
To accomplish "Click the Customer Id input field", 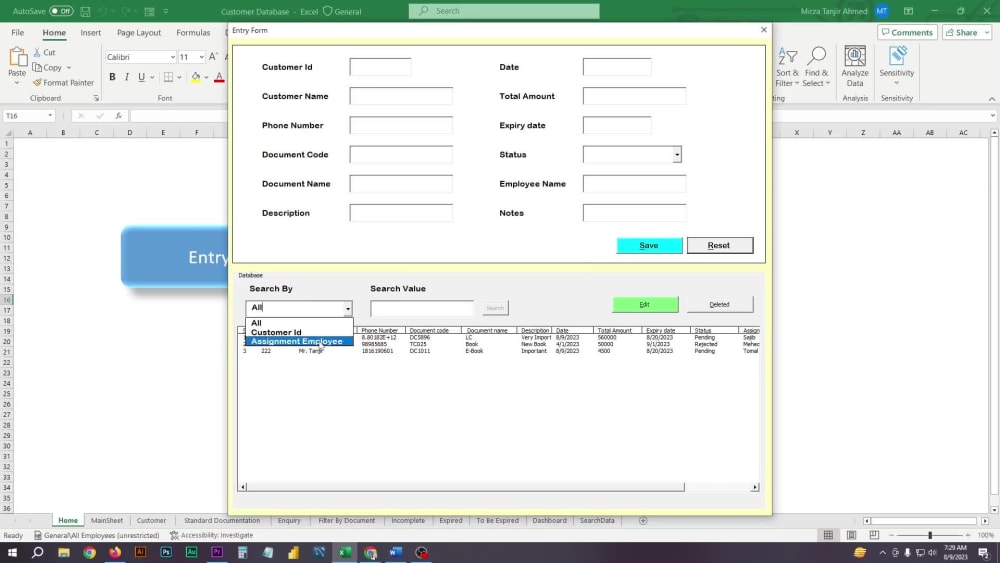I will (x=380, y=67).
